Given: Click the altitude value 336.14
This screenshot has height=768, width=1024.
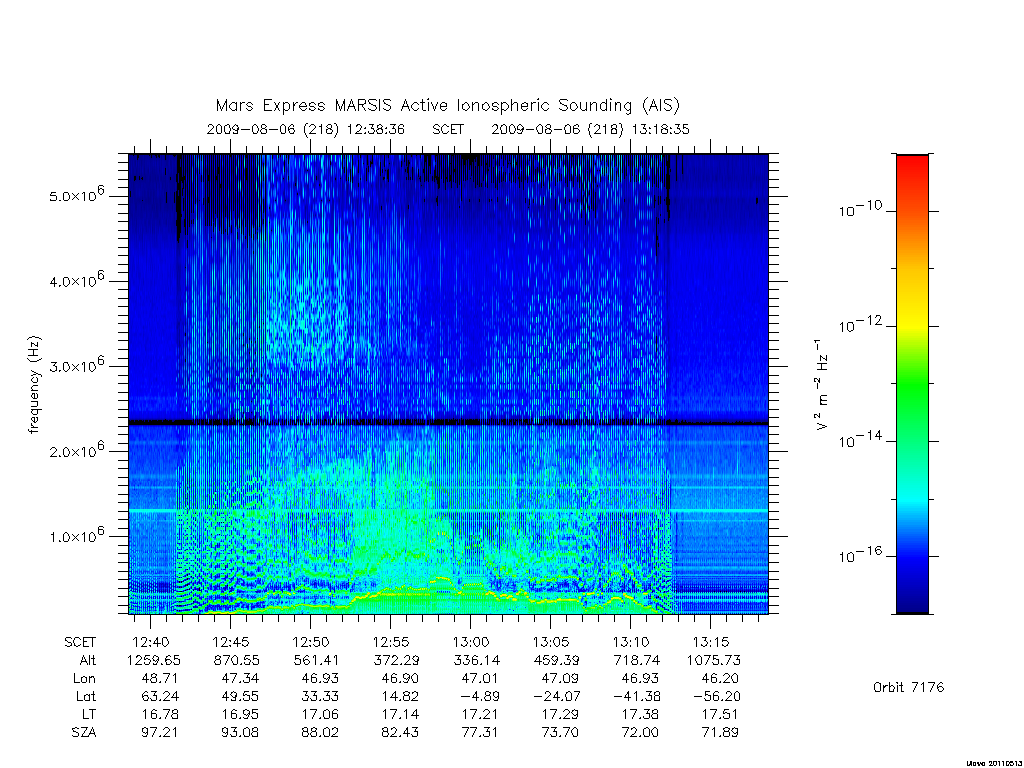Looking at the screenshot, I should click(x=476, y=660).
